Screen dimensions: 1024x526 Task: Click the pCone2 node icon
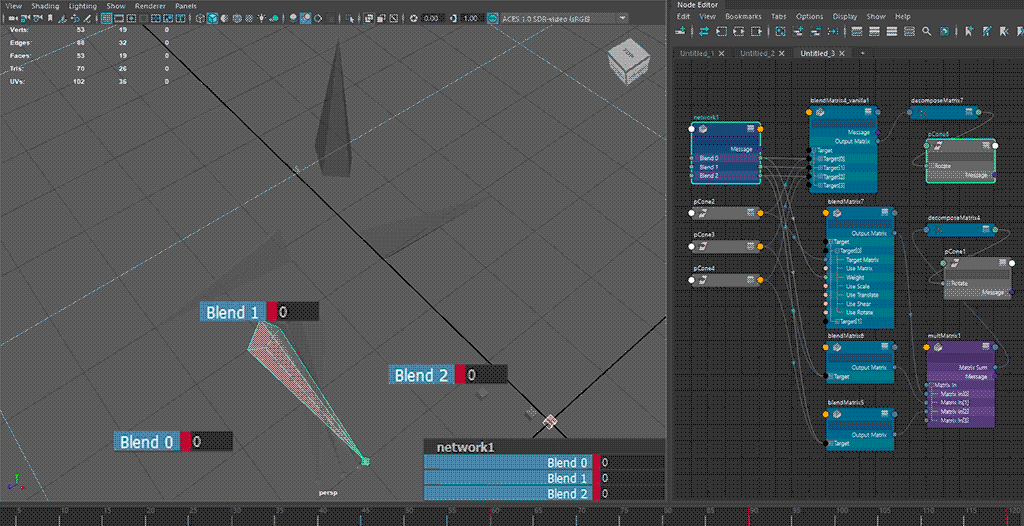point(704,213)
